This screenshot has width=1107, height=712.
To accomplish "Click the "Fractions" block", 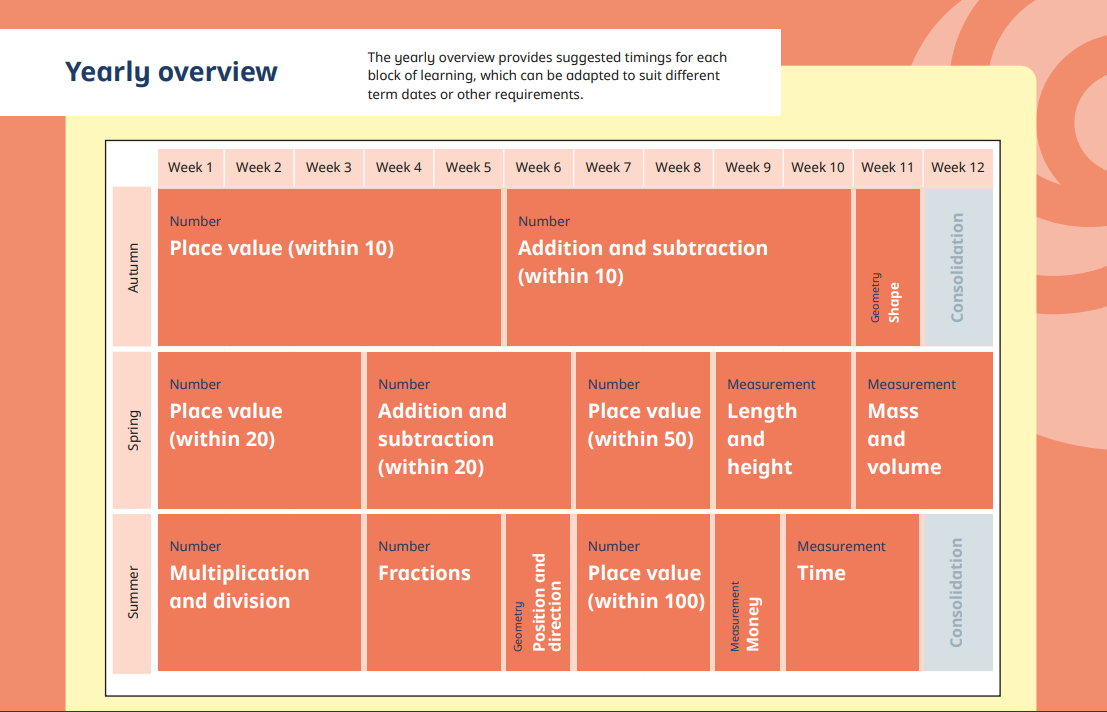I will tap(433, 592).
